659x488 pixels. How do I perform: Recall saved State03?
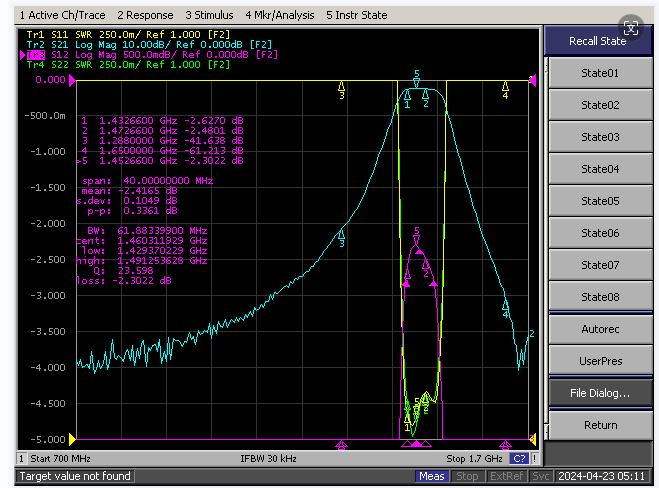tap(600, 137)
